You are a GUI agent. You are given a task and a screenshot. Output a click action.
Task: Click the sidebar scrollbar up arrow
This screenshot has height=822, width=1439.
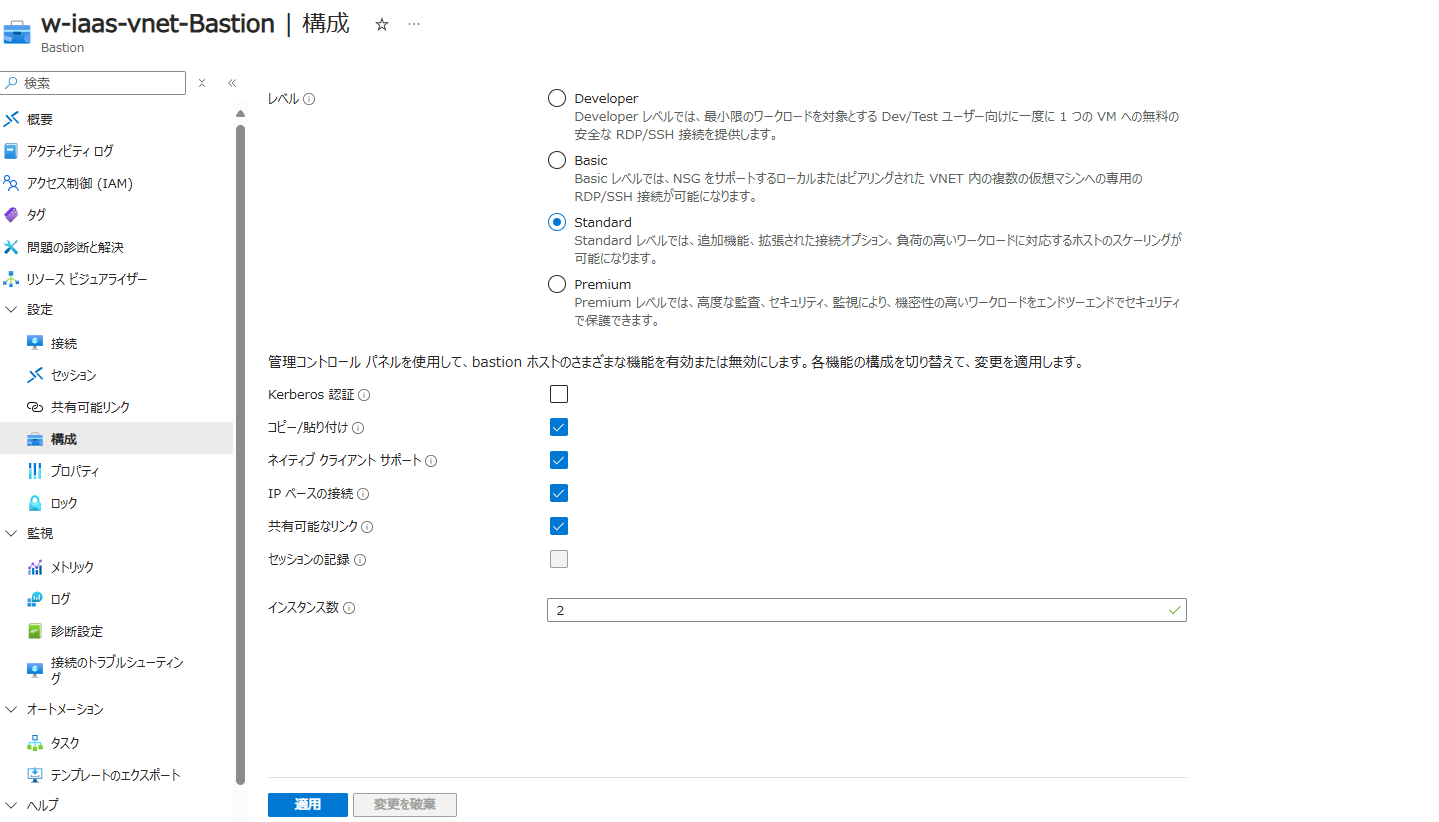(x=240, y=112)
